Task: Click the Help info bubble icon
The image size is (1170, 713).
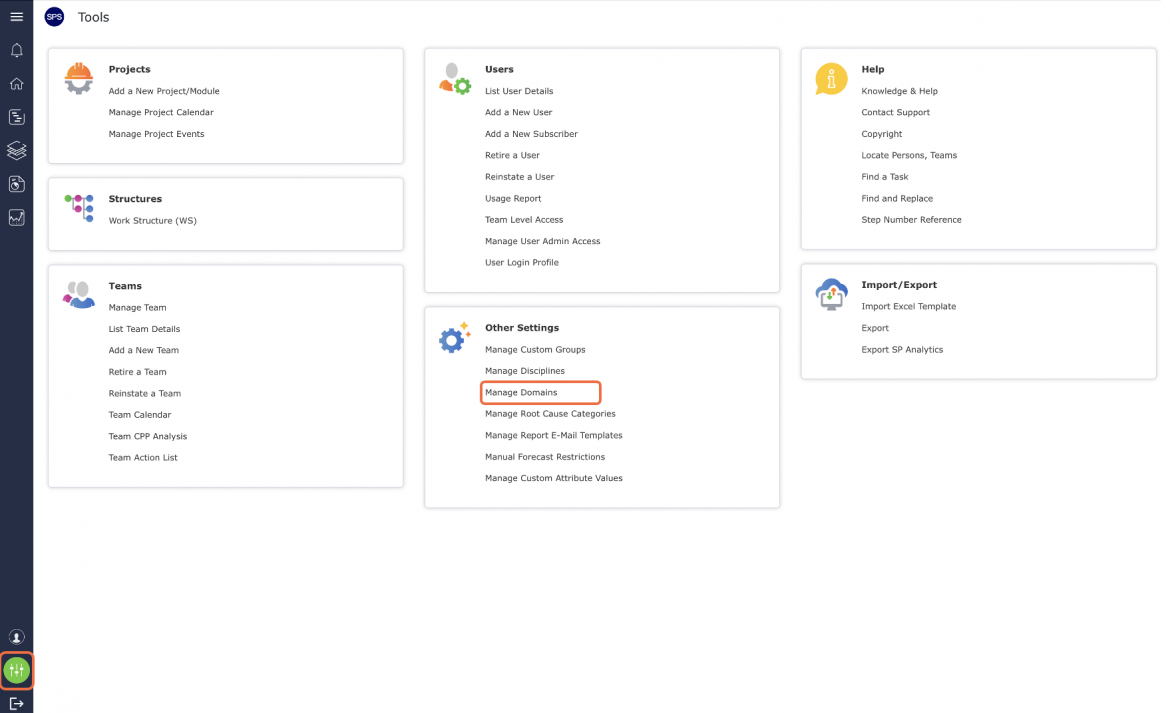Action: coord(831,78)
